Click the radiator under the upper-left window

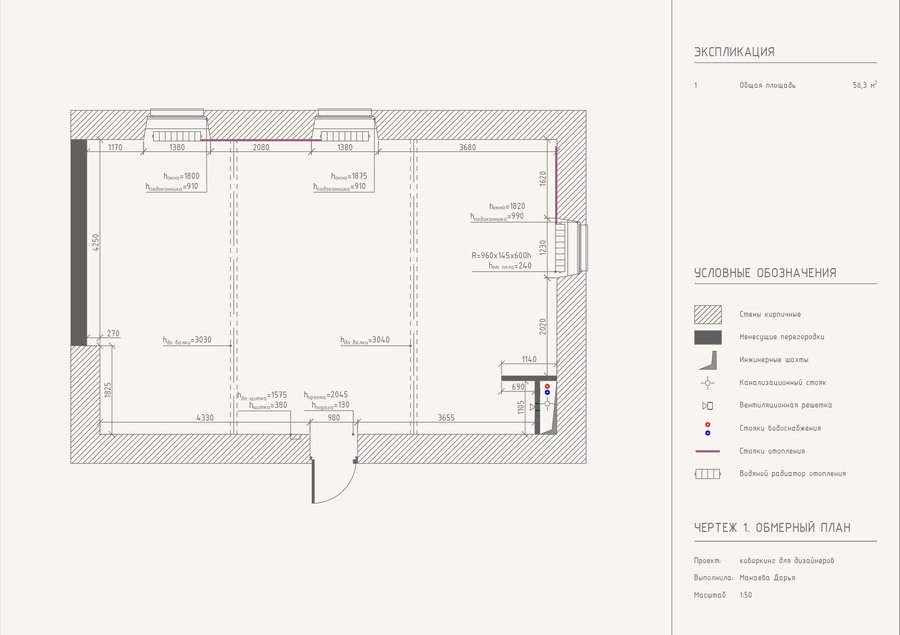(177, 136)
